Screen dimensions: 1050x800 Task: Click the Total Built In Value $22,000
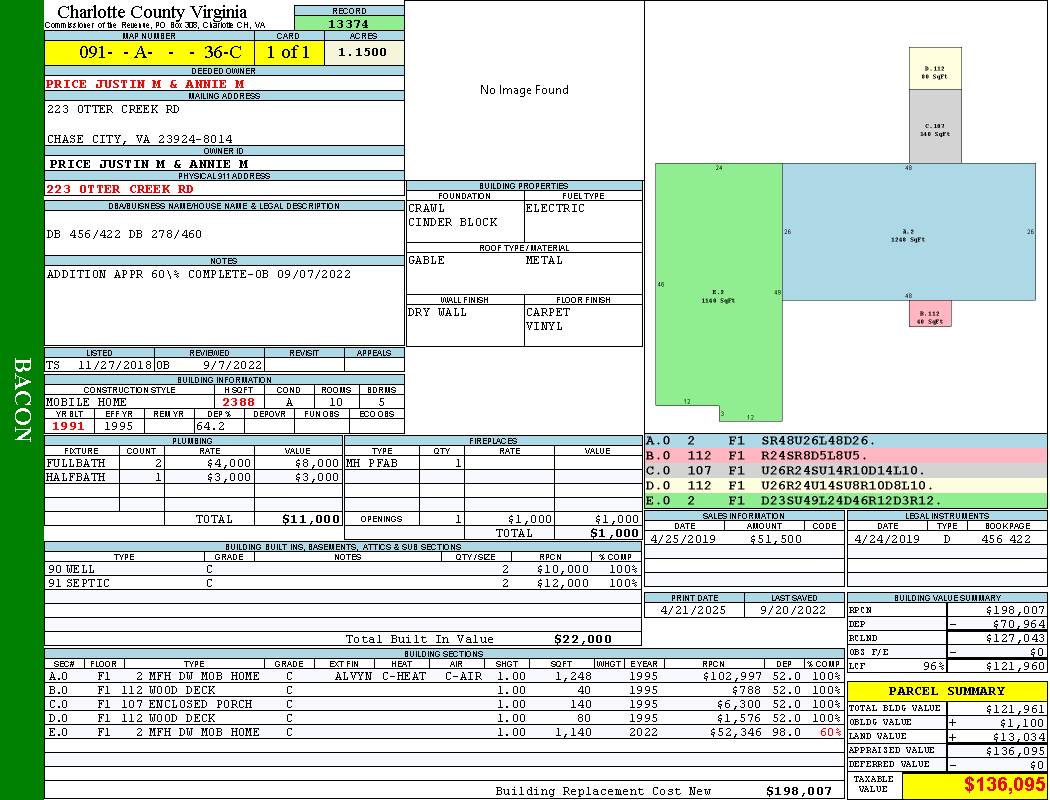pyautogui.click(x=583, y=639)
